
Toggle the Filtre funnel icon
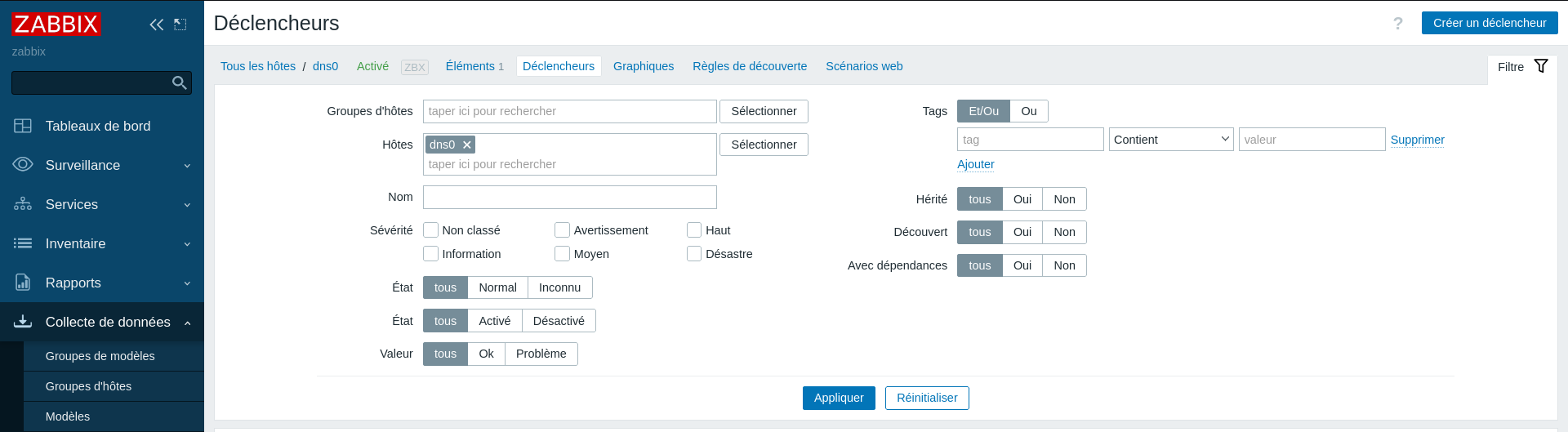click(1540, 66)
